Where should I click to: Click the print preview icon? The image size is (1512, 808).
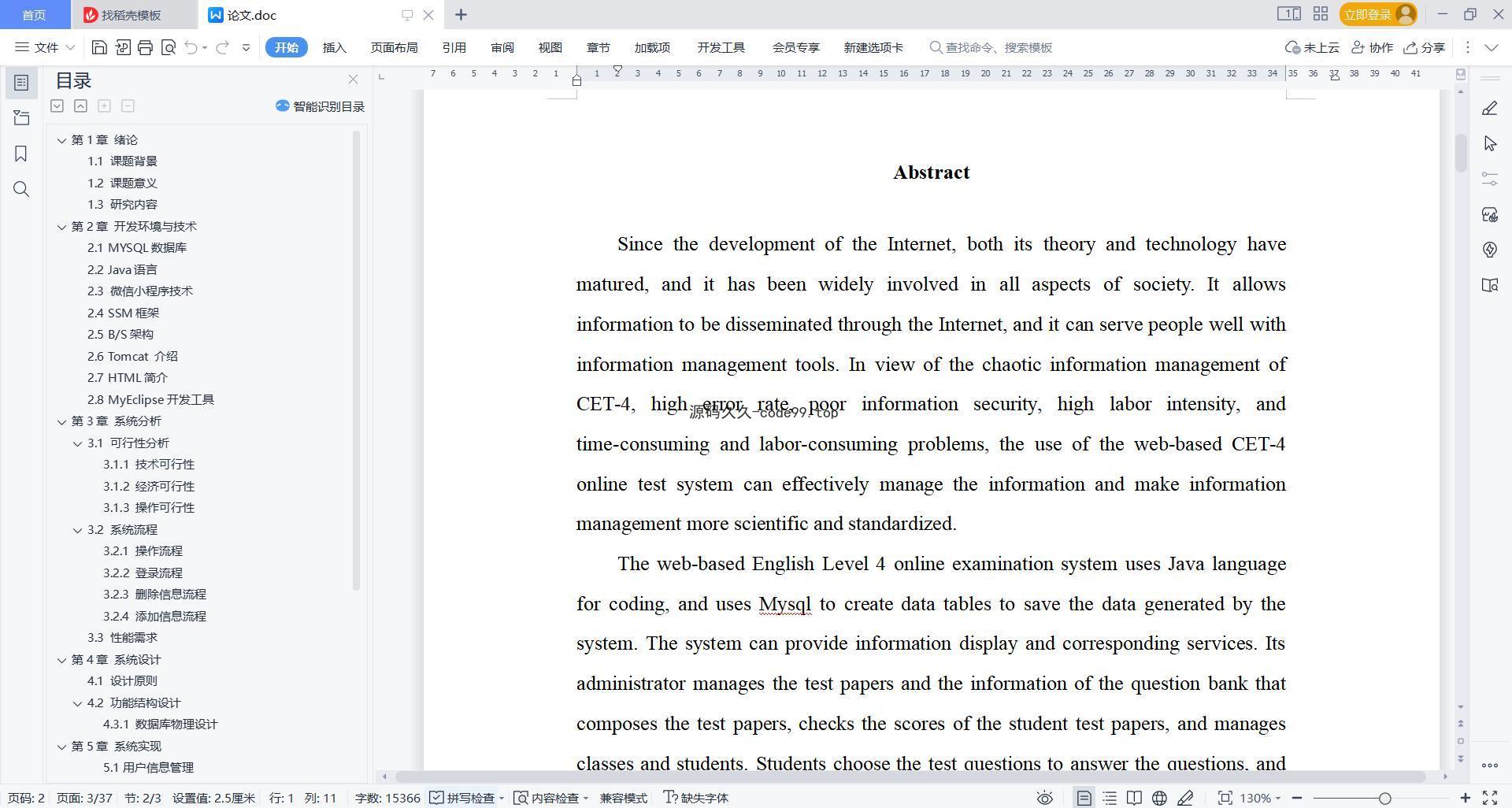[x=168, y=47]
